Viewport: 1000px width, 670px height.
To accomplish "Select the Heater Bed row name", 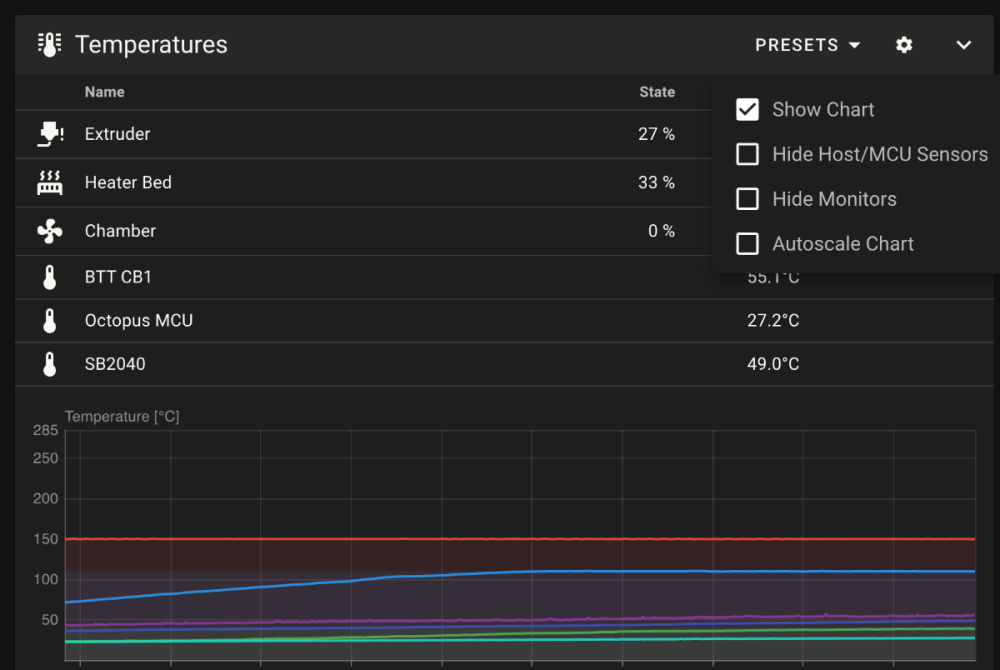I will tap(128, 182).
